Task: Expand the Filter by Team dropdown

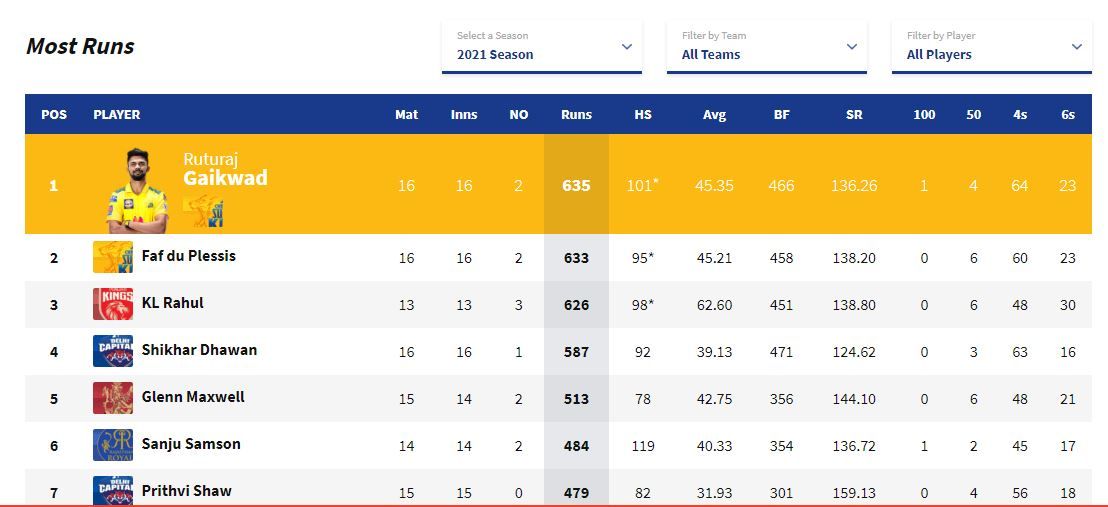Action: [766, 46]
